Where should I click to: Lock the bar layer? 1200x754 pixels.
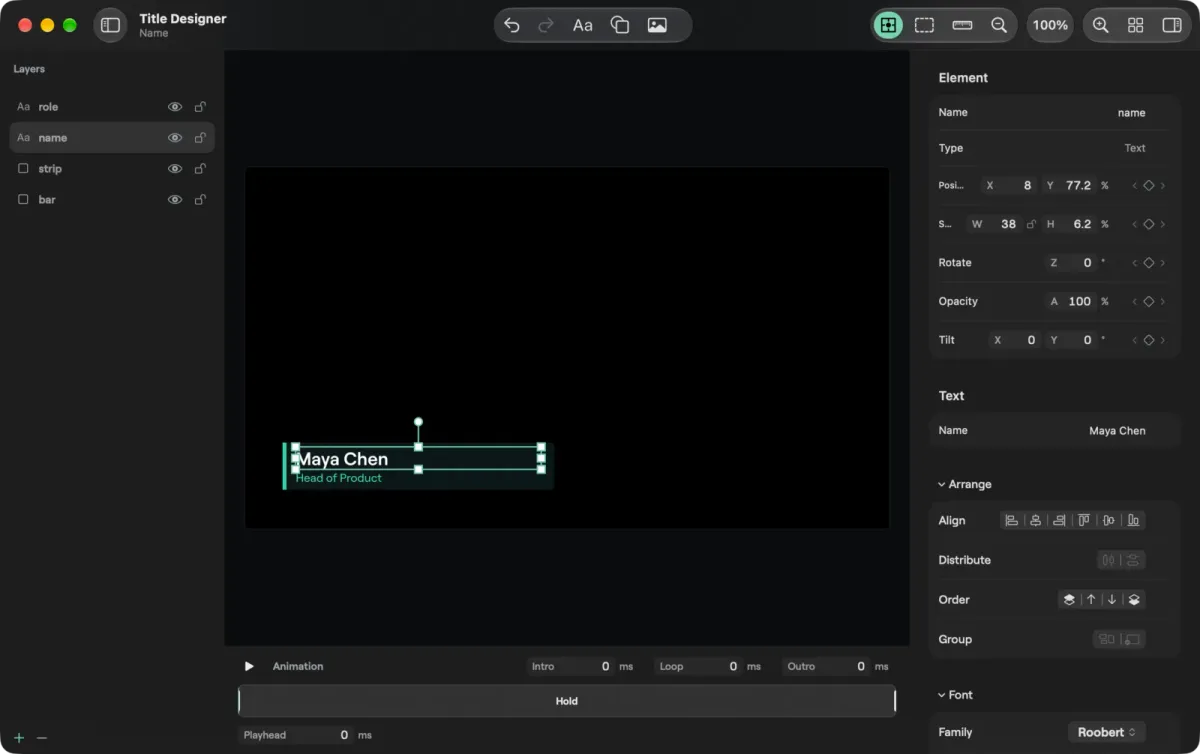pyautogui.click(x=200, y=200)
